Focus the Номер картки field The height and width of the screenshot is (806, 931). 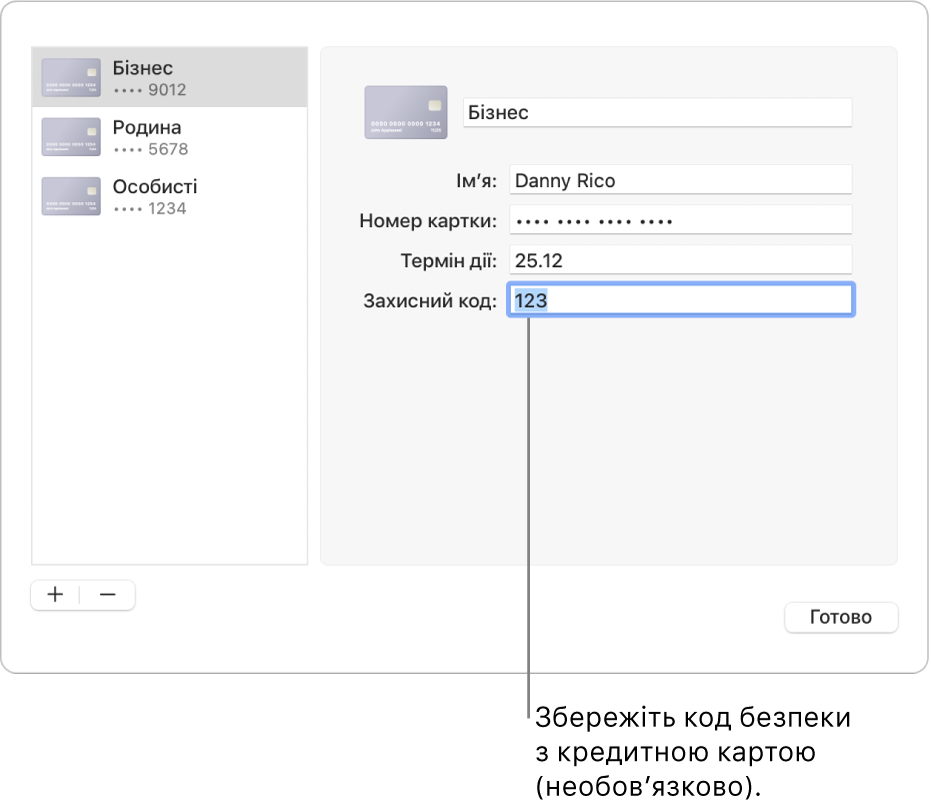(680, 221)
